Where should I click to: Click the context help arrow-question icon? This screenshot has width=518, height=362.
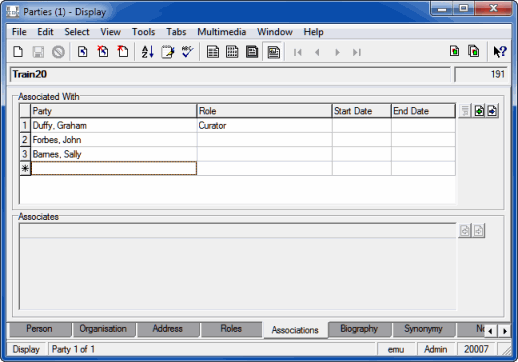tap(500, 52)
